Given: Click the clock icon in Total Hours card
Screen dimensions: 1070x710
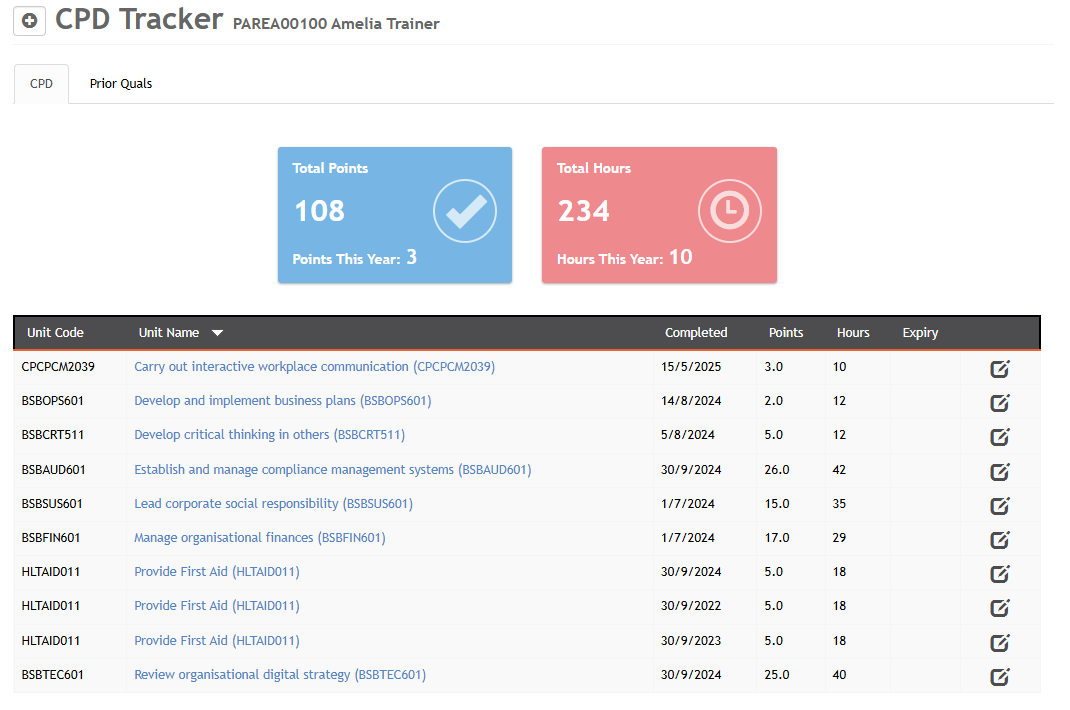Looking at the screenshot, I should (729, 211).
